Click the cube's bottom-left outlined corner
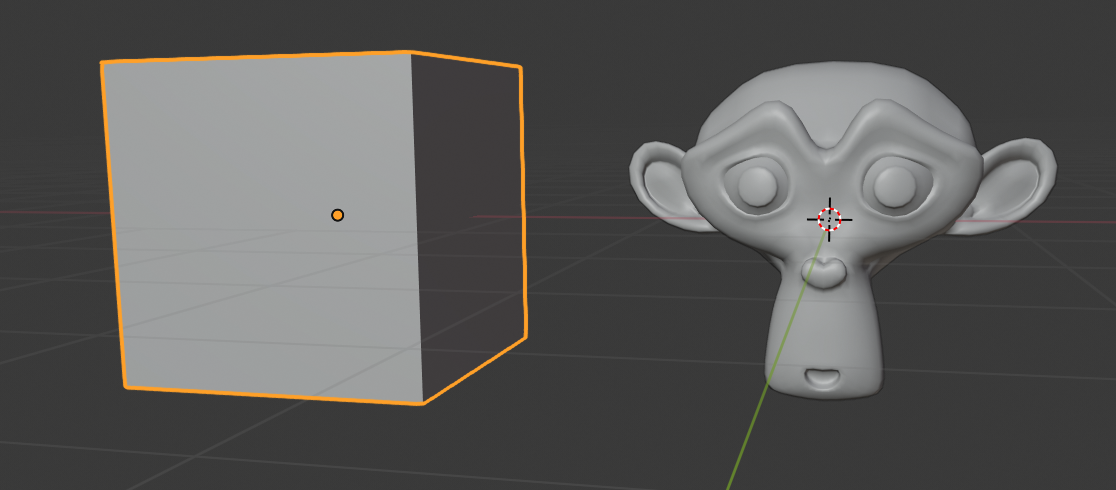The width and height of the screenshot is (1116, 490). 125,386
